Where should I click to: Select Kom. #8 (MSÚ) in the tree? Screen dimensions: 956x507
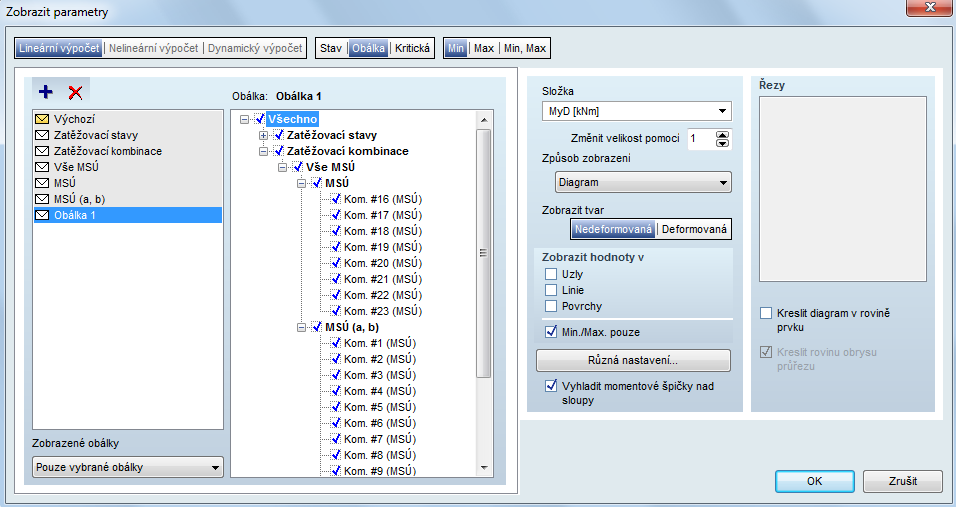pyautogui.click(x=380, y=455)
